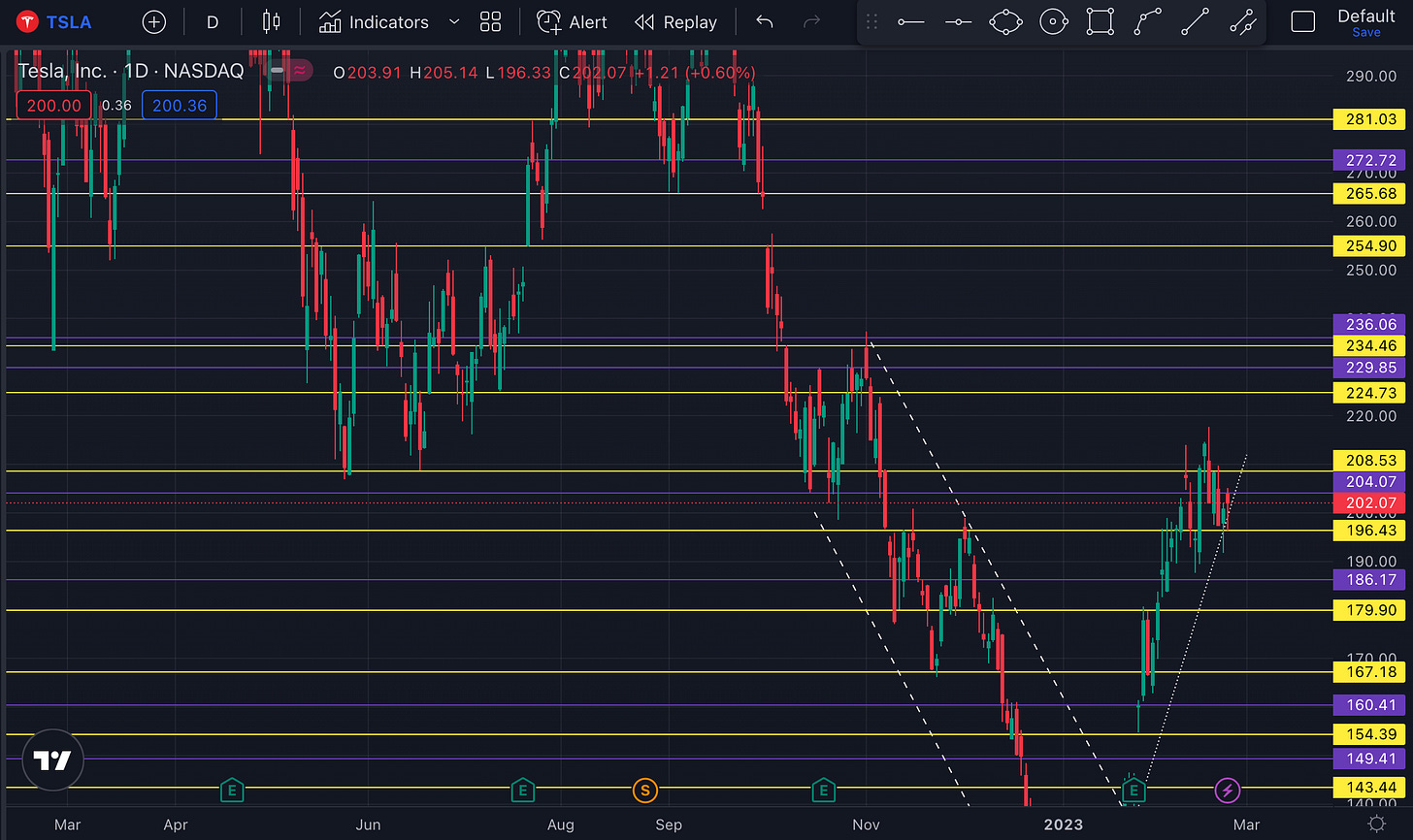This screenshot has height=840, width=1413.
Task: Undo the last chart action
Action: coord(765,21)
